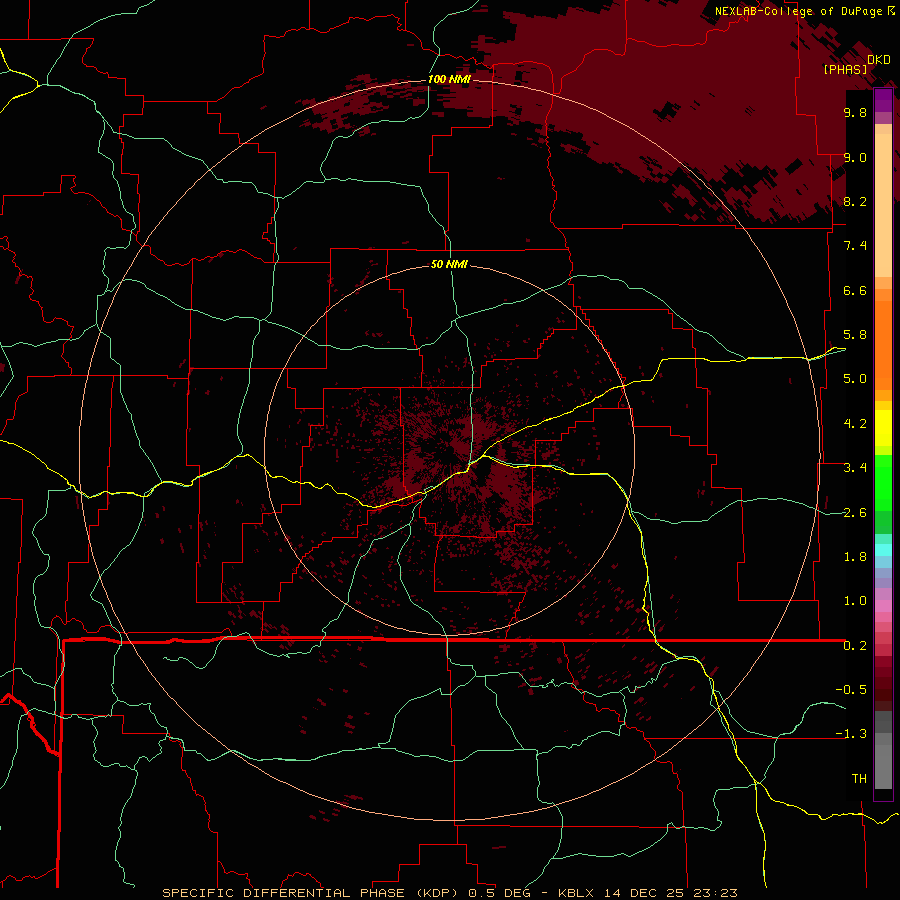Pick the bright green color band on scale
This screenshot has height=900, width=900.
pyautogui.click(x=883, y=483)
